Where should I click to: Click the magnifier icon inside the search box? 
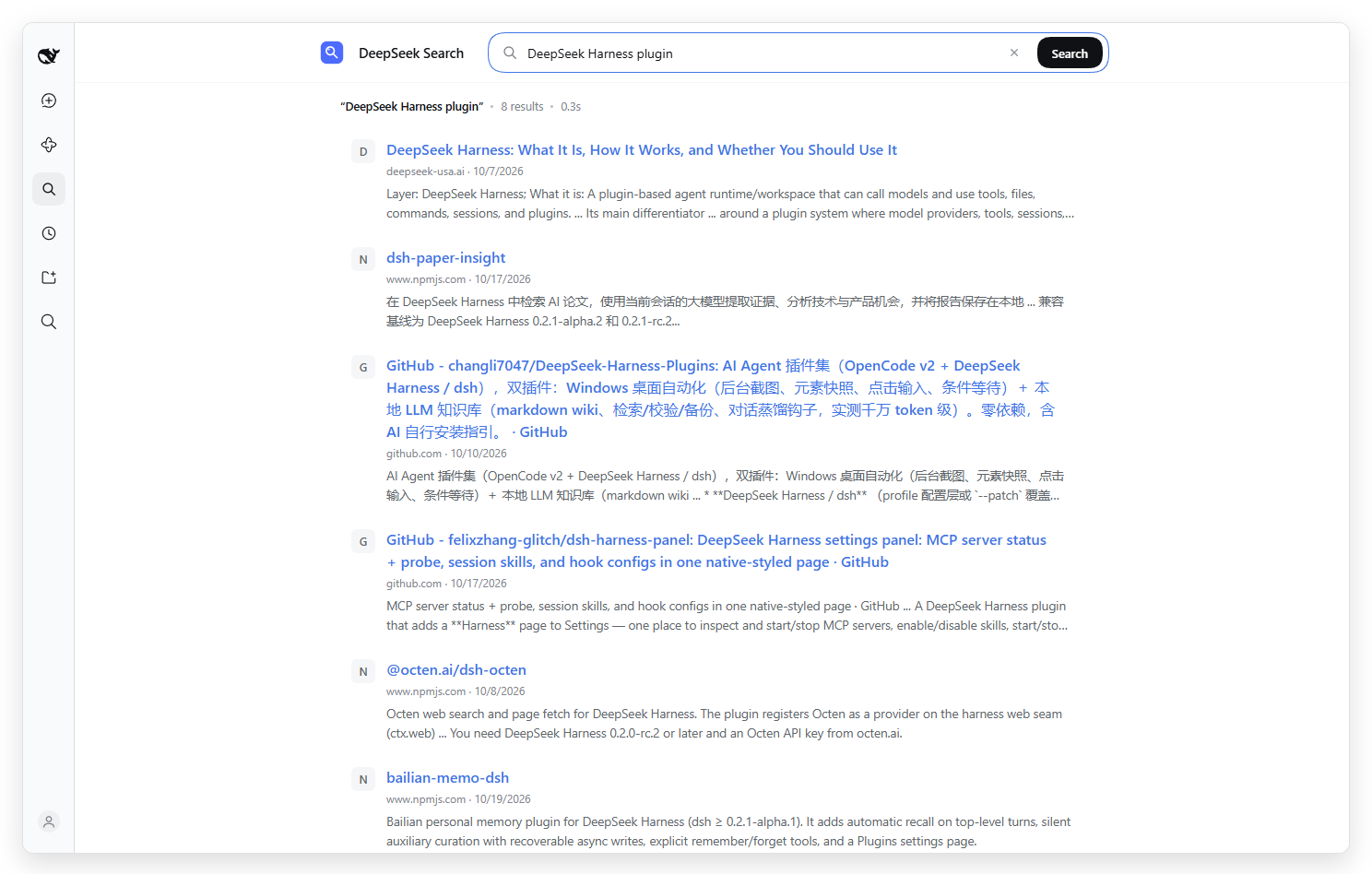click(x=510, y=53)
